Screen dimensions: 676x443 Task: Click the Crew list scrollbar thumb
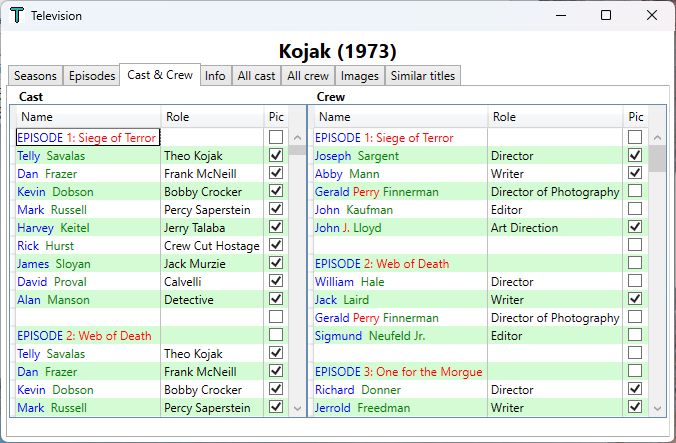click(x=657, y=159)
